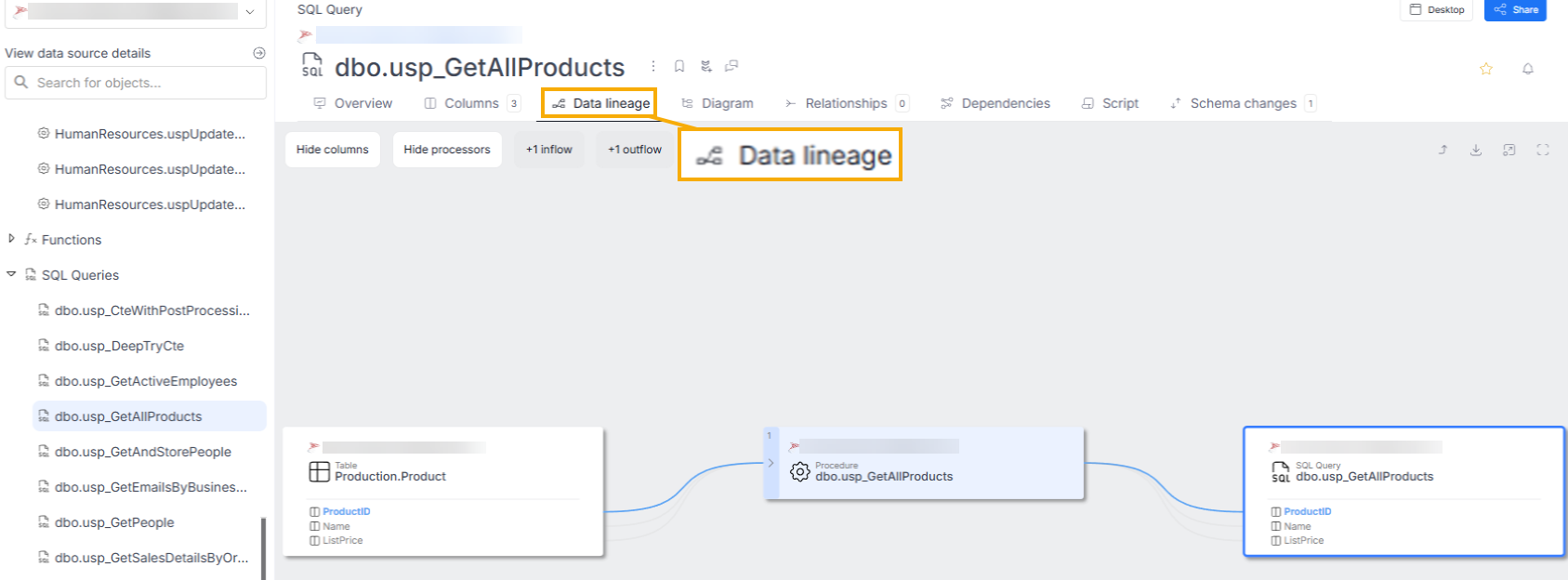Open the Relationships tab
Viewport: 1568px width, 580px height.
pyautogui.click(x=846, y=103)
